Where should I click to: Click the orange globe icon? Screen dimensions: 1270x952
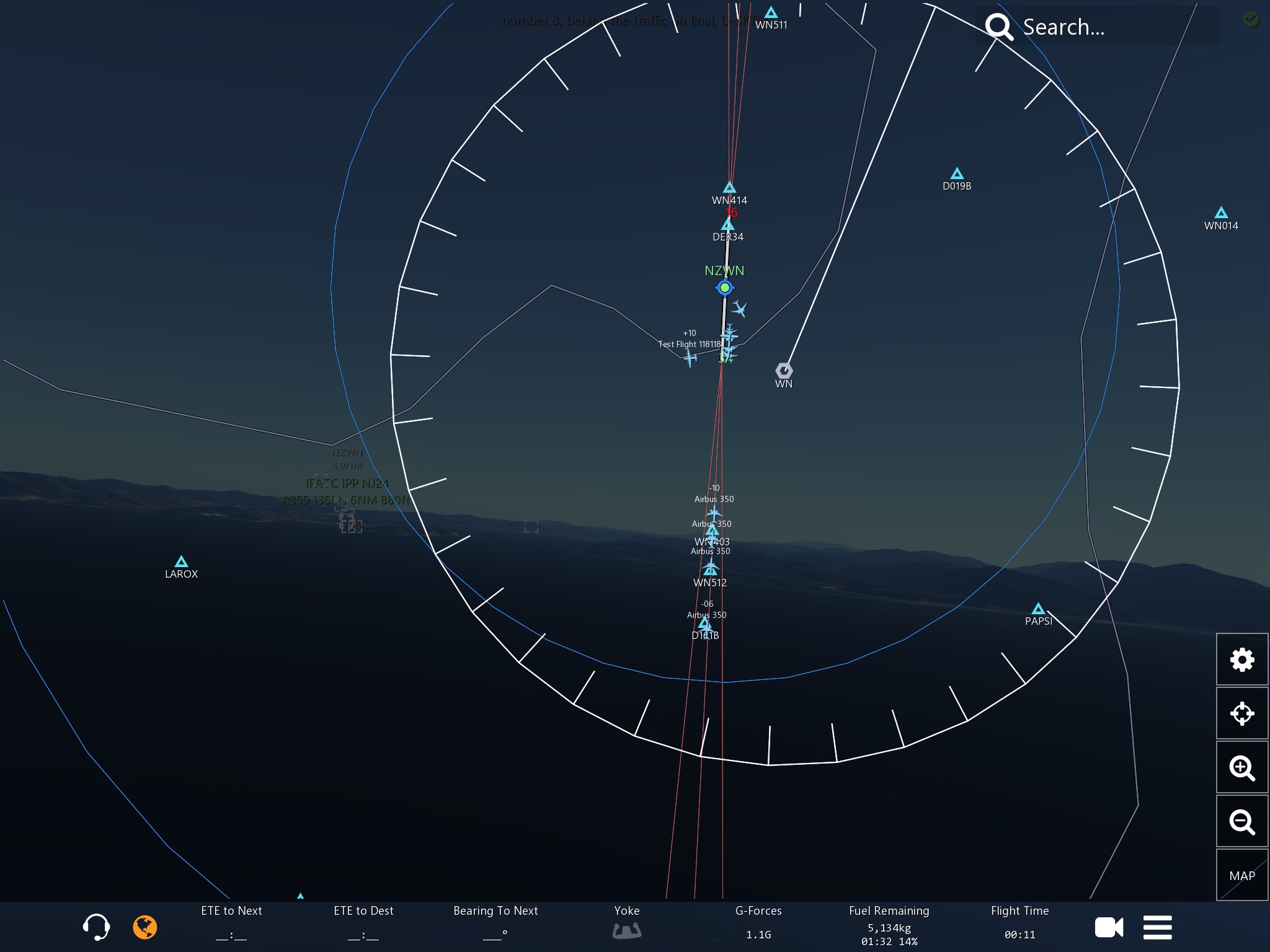click(145, 927)
